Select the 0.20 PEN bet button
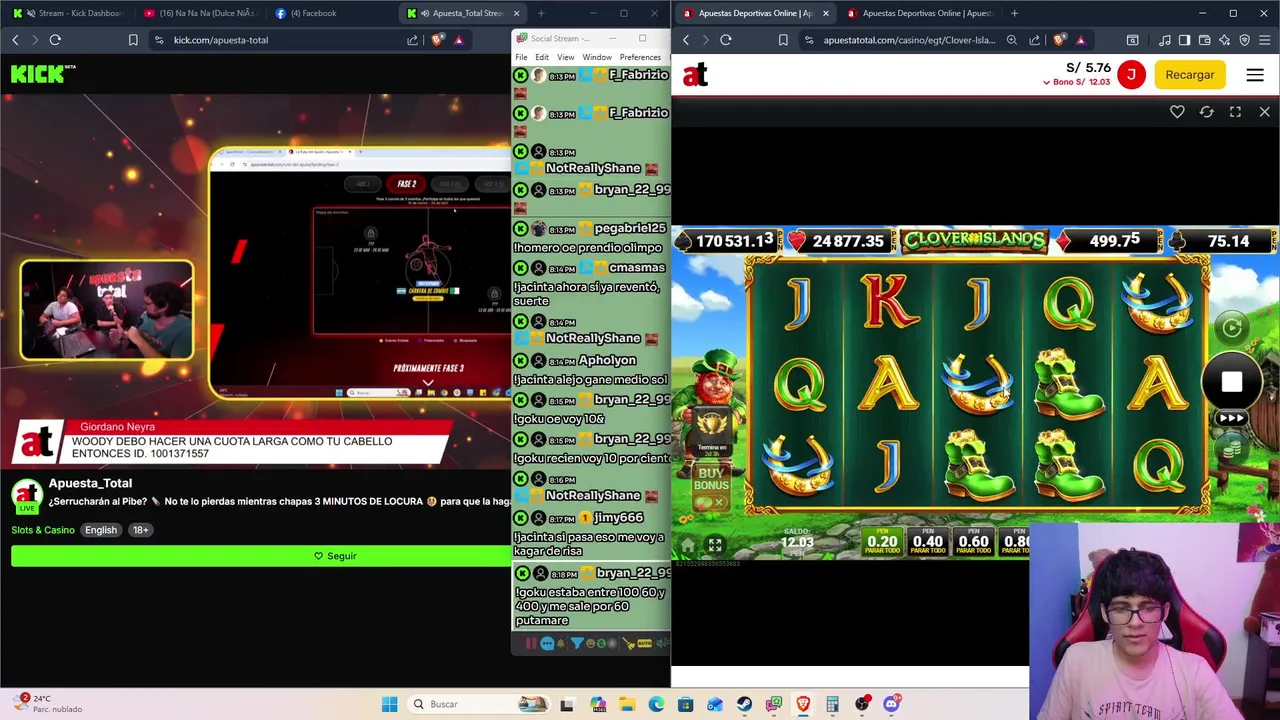 tap(882, 541)
